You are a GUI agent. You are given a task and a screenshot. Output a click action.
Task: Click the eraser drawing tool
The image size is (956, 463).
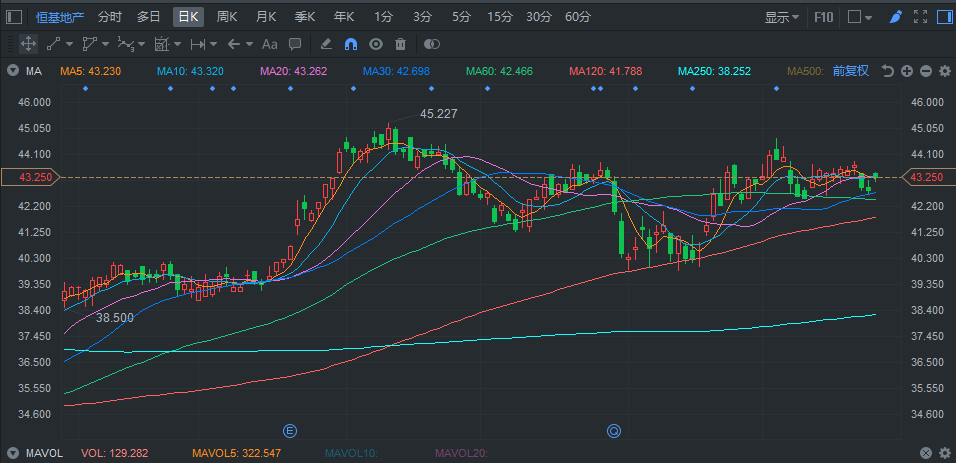click(x=325, y=44)
